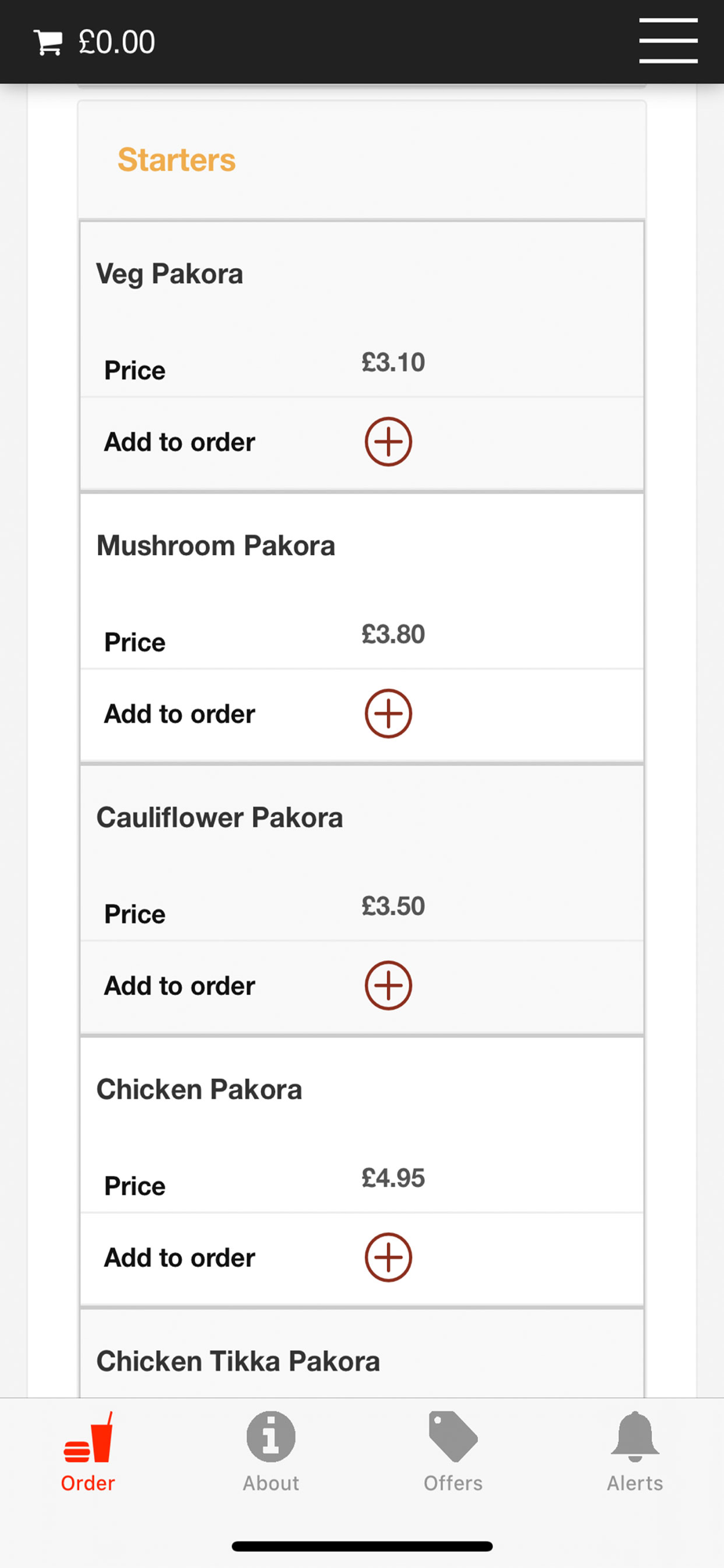
Task: Click the Mushroom Pakora Add to order label
Action: click(x=180, y=714)
